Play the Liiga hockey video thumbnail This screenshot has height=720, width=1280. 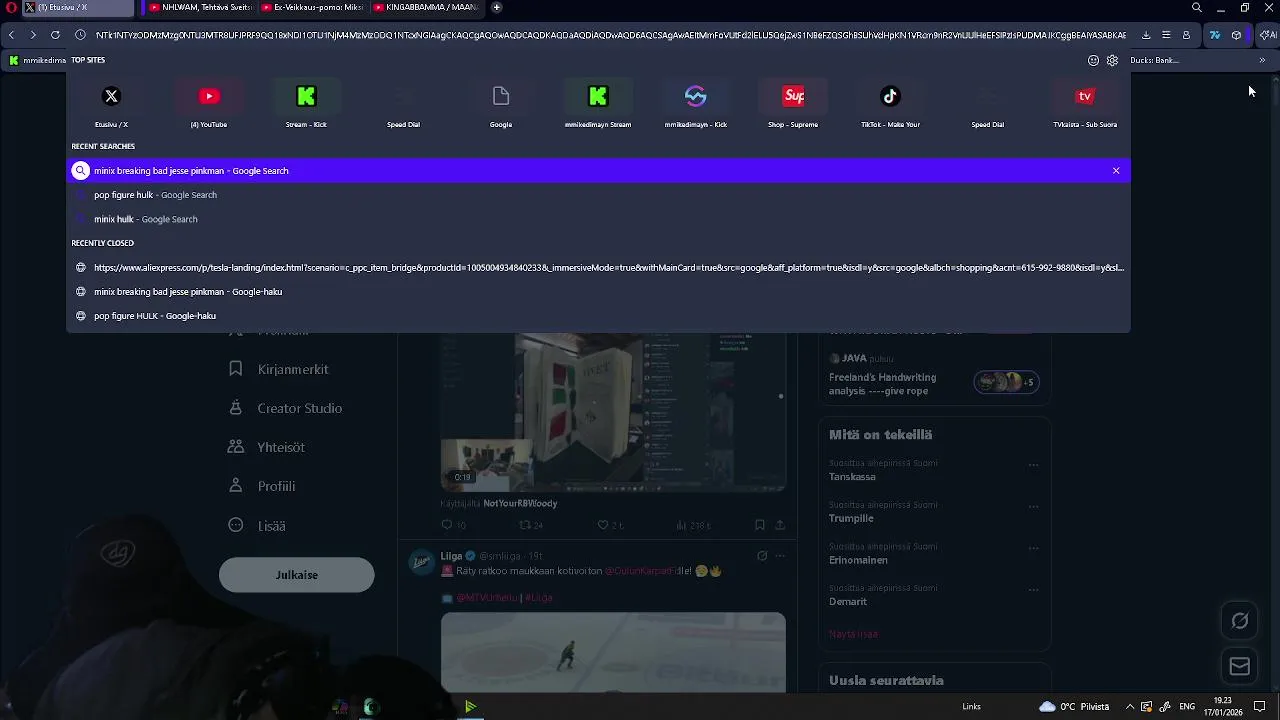click(613, 652)
